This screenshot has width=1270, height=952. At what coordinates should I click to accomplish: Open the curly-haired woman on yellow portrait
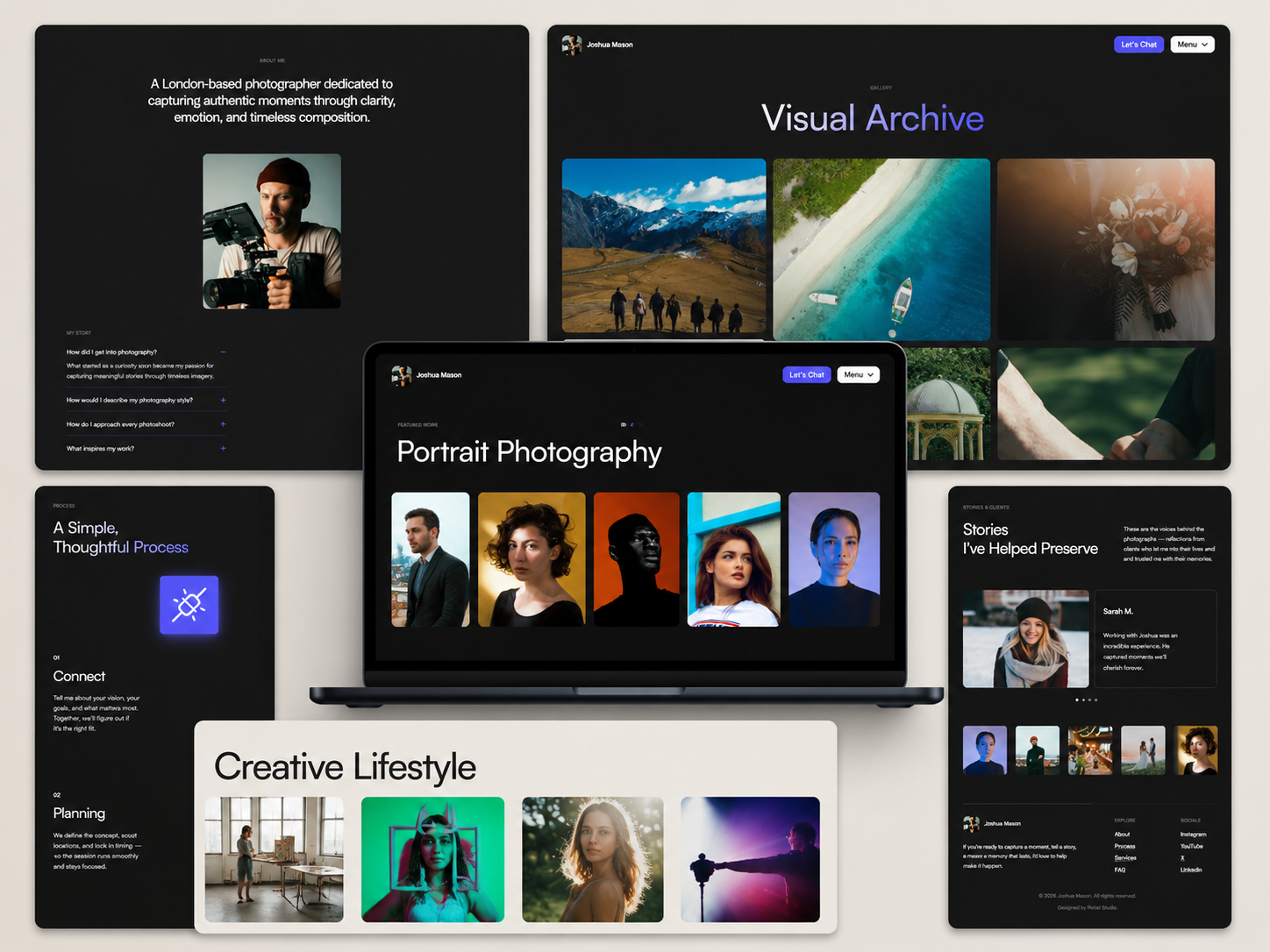pyautogui.click(x=532, y=559)
